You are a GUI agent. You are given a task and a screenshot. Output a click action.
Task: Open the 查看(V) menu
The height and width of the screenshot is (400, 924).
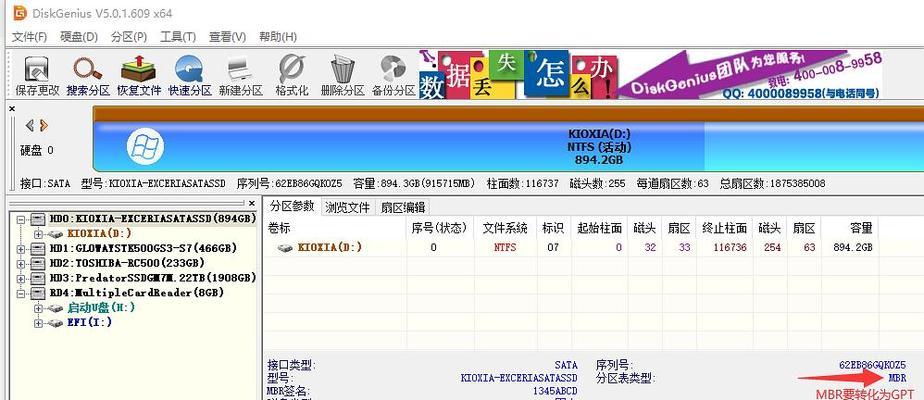pyautogui.click(x=227, y=37)
